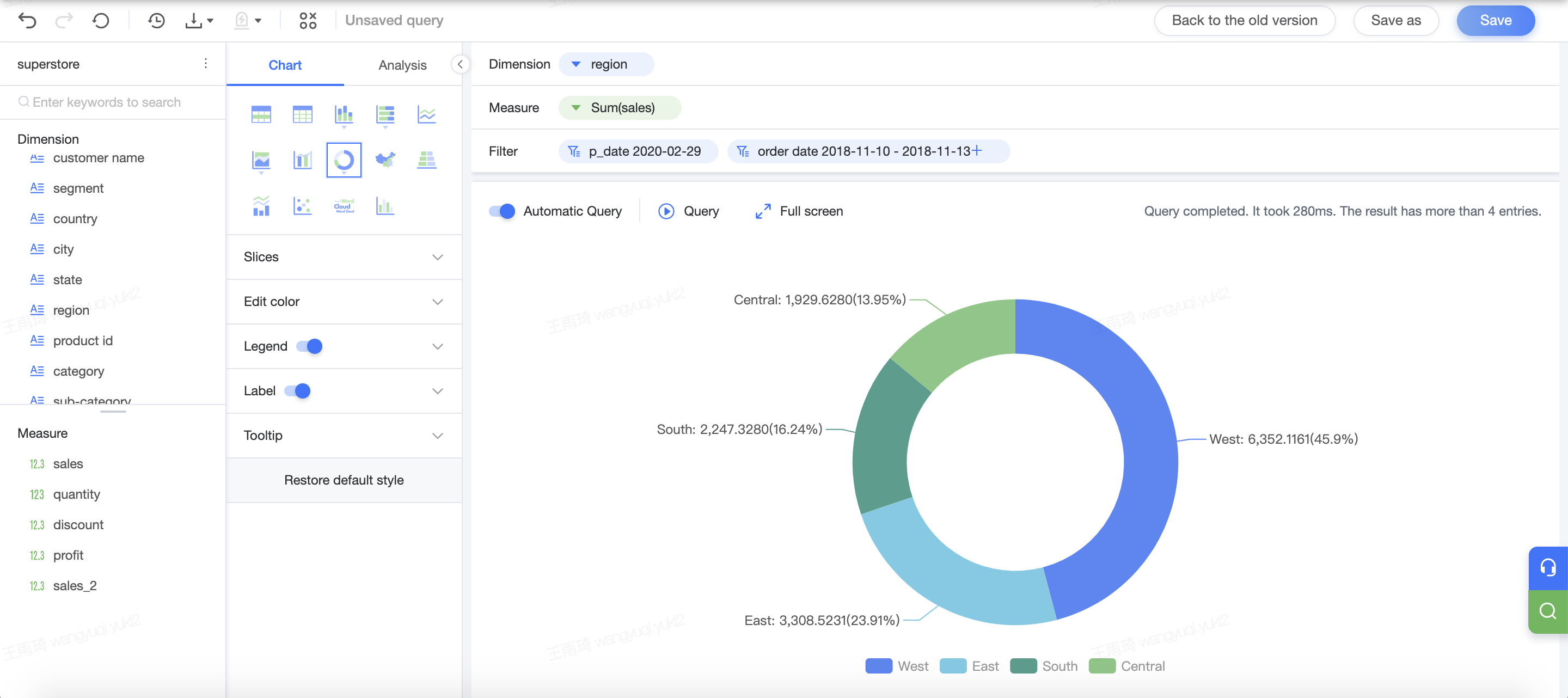The image size is (1568, 698).
Task: Select the China map chart type
Action: pos(385,160)
